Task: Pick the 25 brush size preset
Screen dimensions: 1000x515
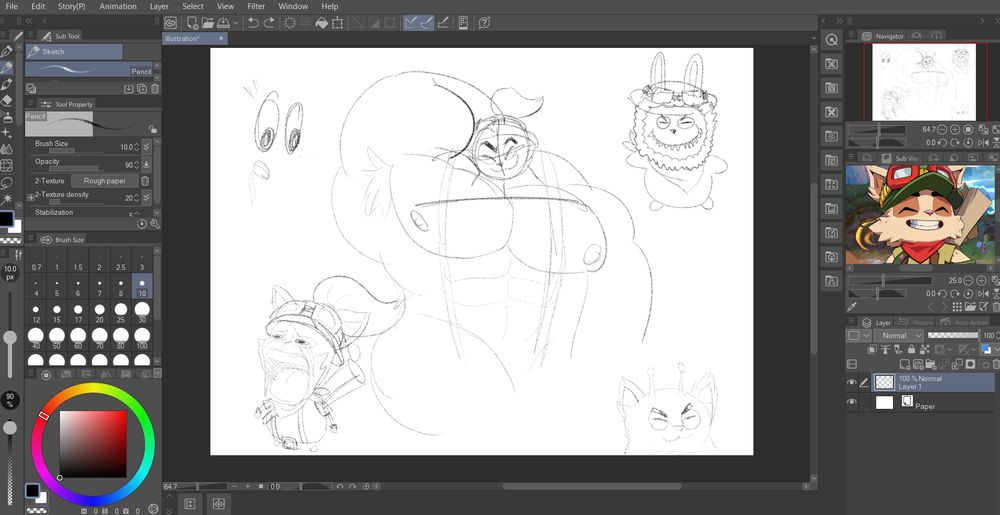Action: [x=121, y=313]
